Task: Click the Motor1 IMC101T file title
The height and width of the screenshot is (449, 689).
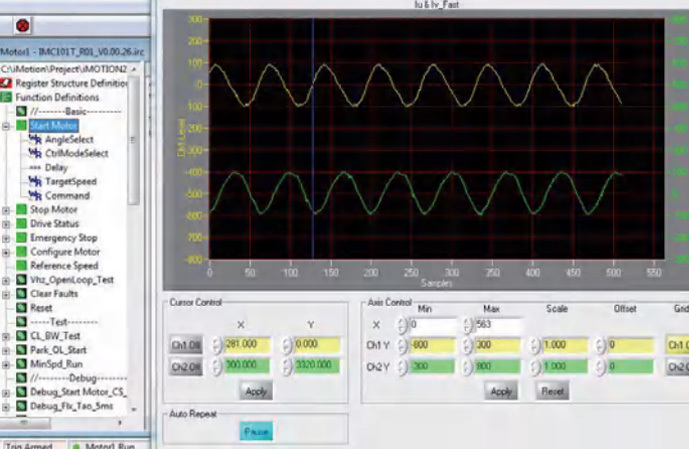Action: [x=73, y=52]
